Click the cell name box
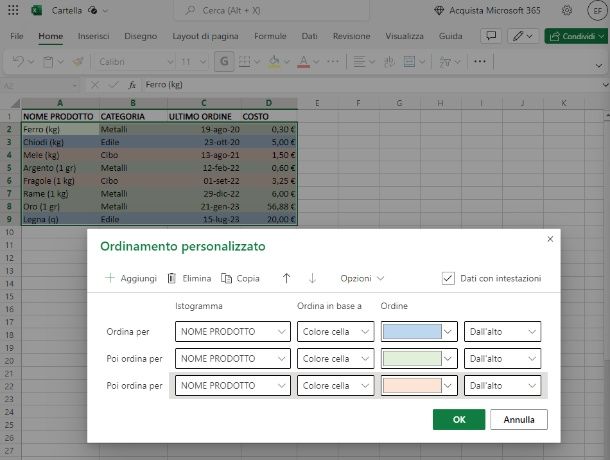This screenshot has width=610, height=460. [x=40, y=85]
